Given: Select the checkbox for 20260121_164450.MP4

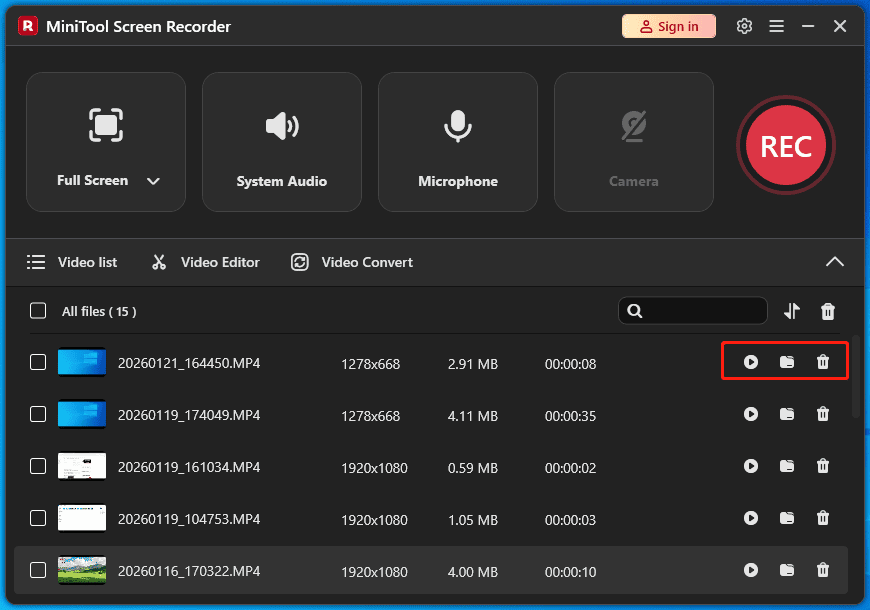Looking at the screenshot, I should click(x=38, y=362).
